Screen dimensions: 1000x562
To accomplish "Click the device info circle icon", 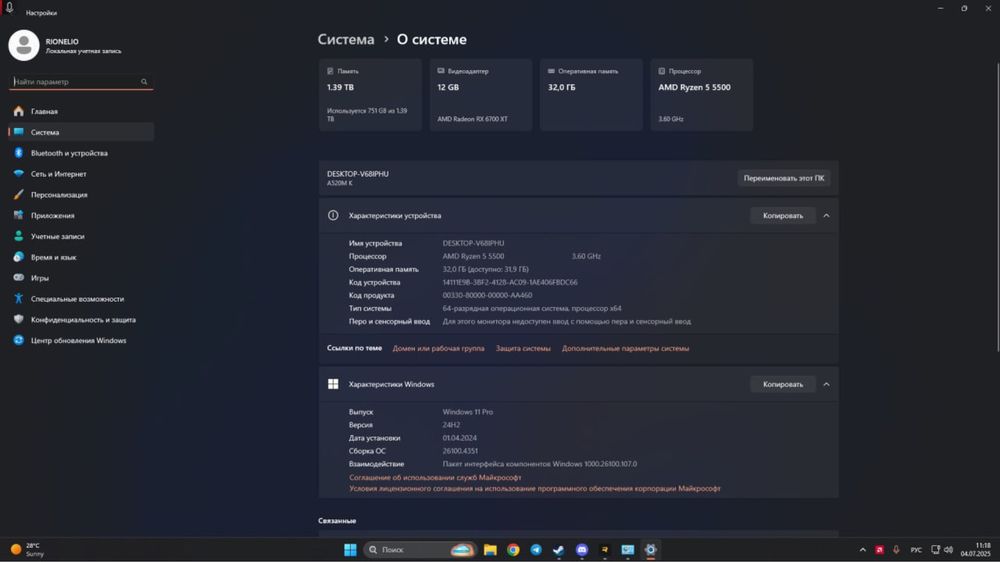I will [x=333, y=216].
